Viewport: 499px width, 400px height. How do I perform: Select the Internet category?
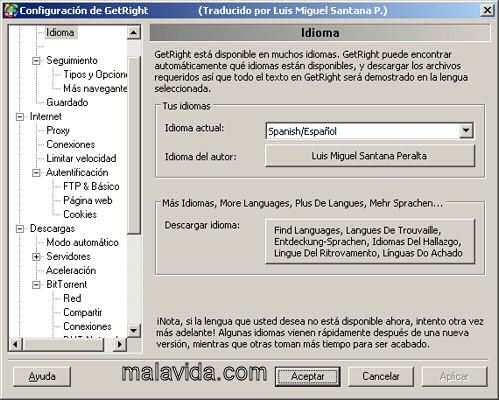46,117
